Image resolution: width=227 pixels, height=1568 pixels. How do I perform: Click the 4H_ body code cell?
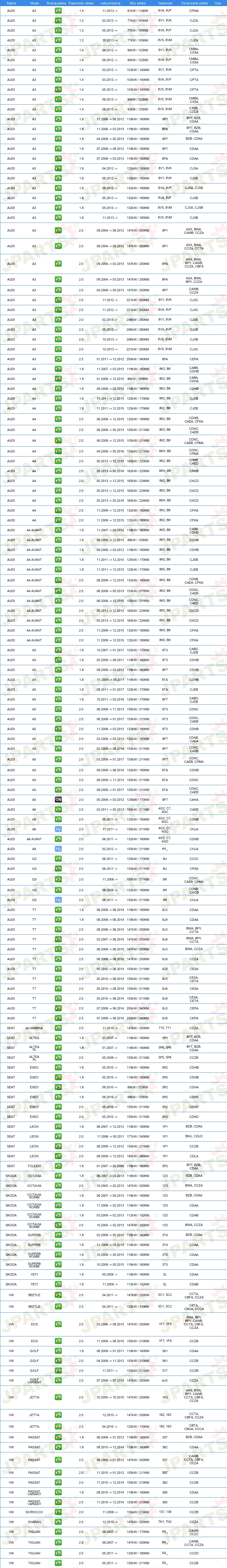tap(165, 849)
